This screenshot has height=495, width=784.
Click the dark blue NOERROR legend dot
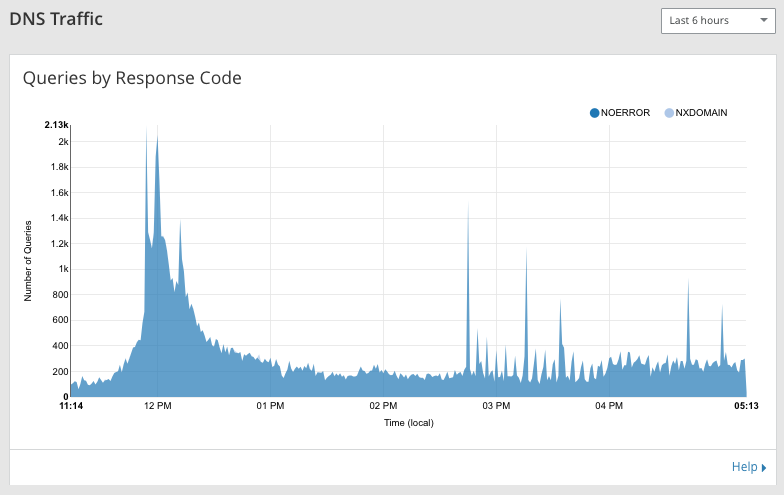coord(594,113)
